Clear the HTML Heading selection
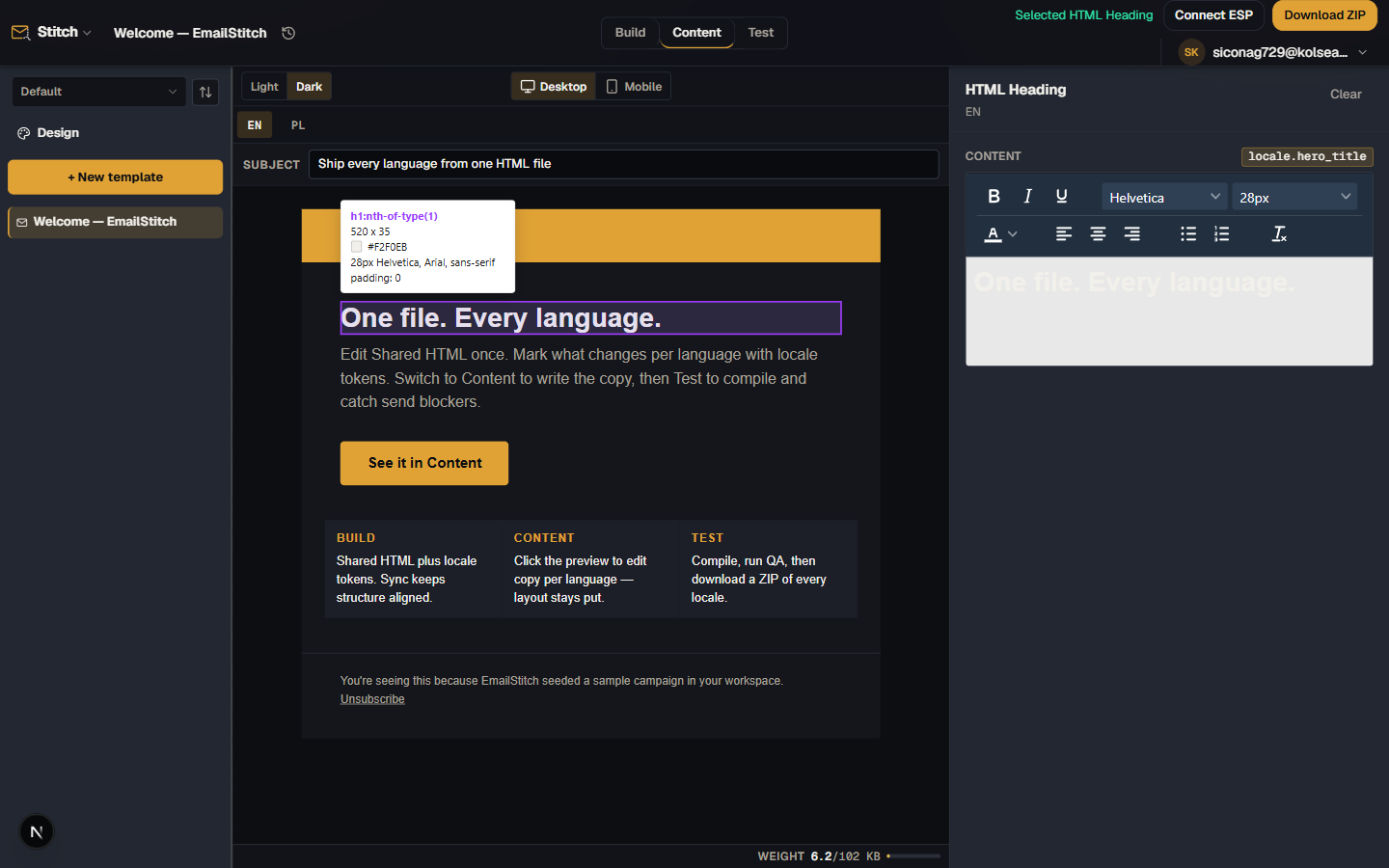 1346,95
